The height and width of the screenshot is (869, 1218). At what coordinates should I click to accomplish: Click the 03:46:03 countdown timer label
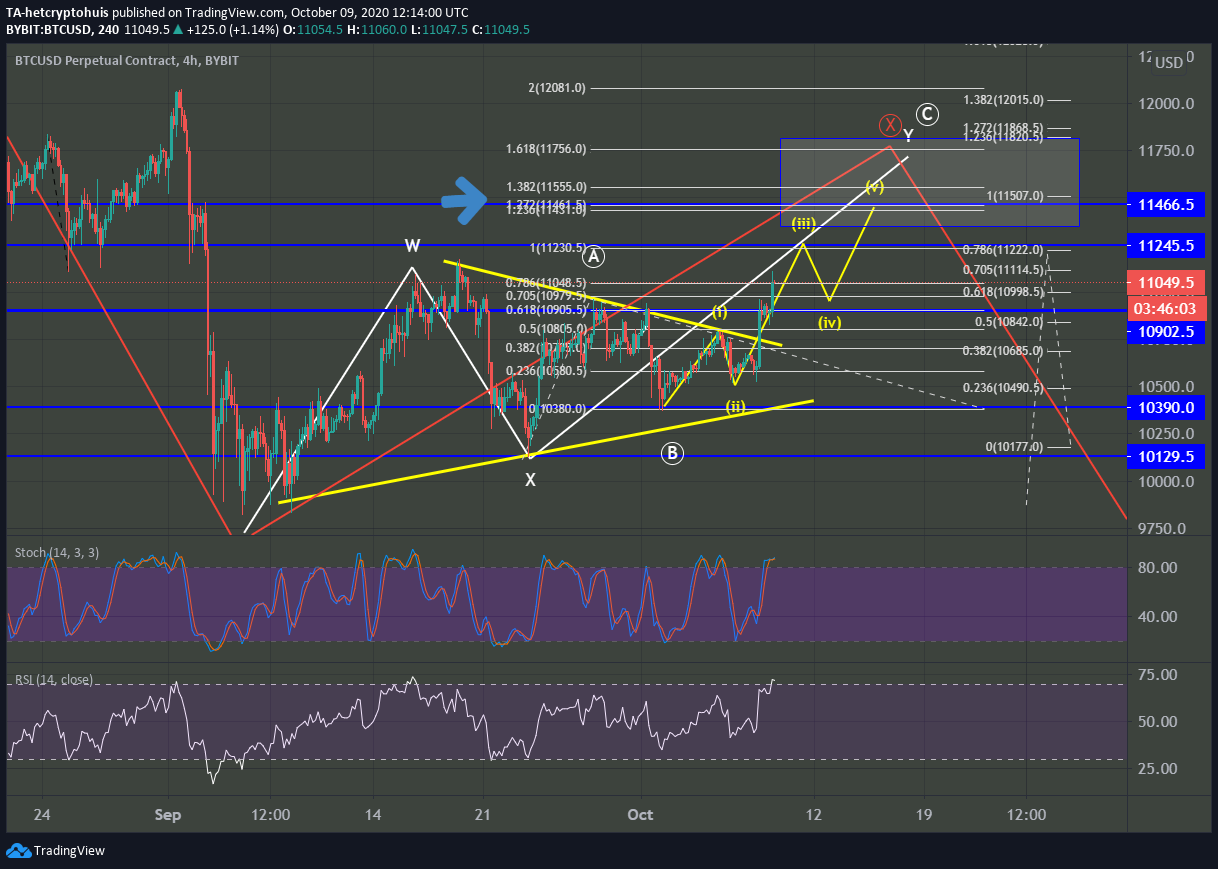(x=1166, y=308)
